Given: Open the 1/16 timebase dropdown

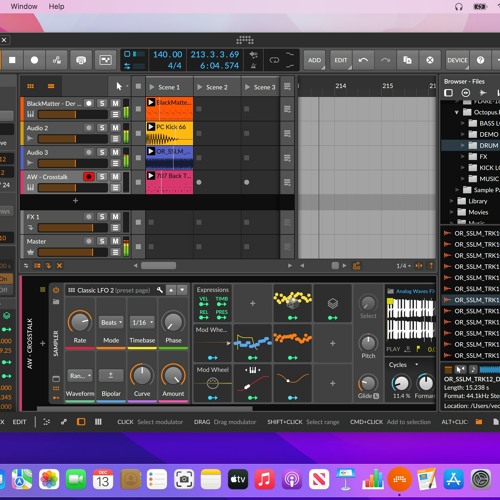Looking at the screenshot, I should tap(142, 322).
